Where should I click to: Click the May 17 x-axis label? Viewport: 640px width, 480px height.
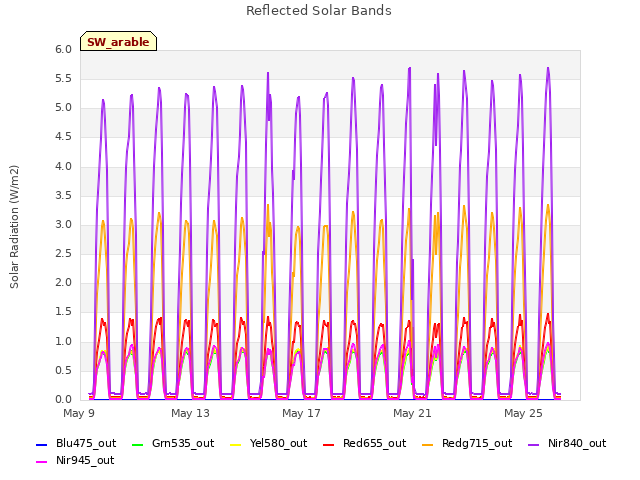coord(301,413)
